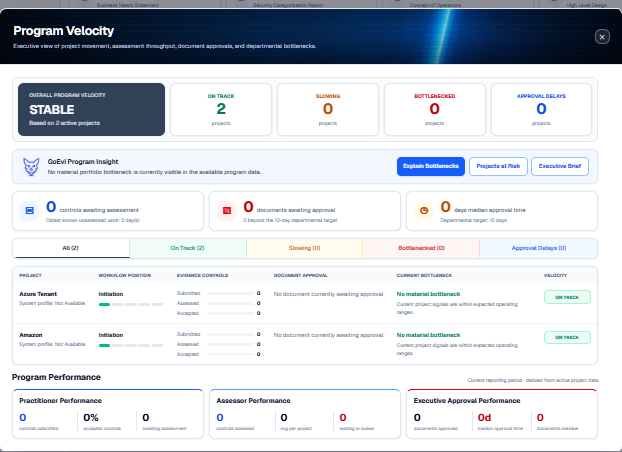
Task: Click Amazon's No material bottleneck text
Action: 428,335
